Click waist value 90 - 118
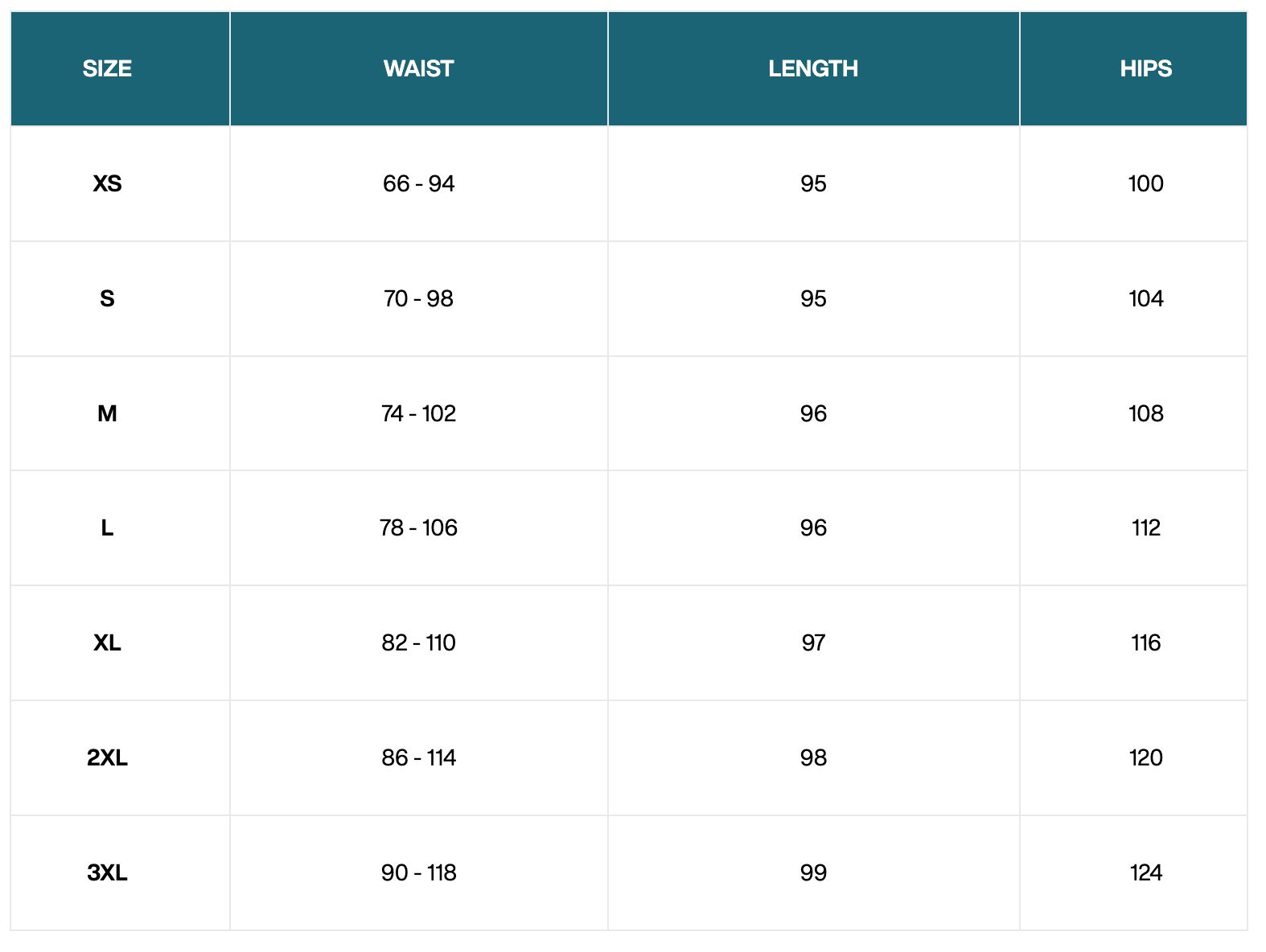 click(418, 873)
